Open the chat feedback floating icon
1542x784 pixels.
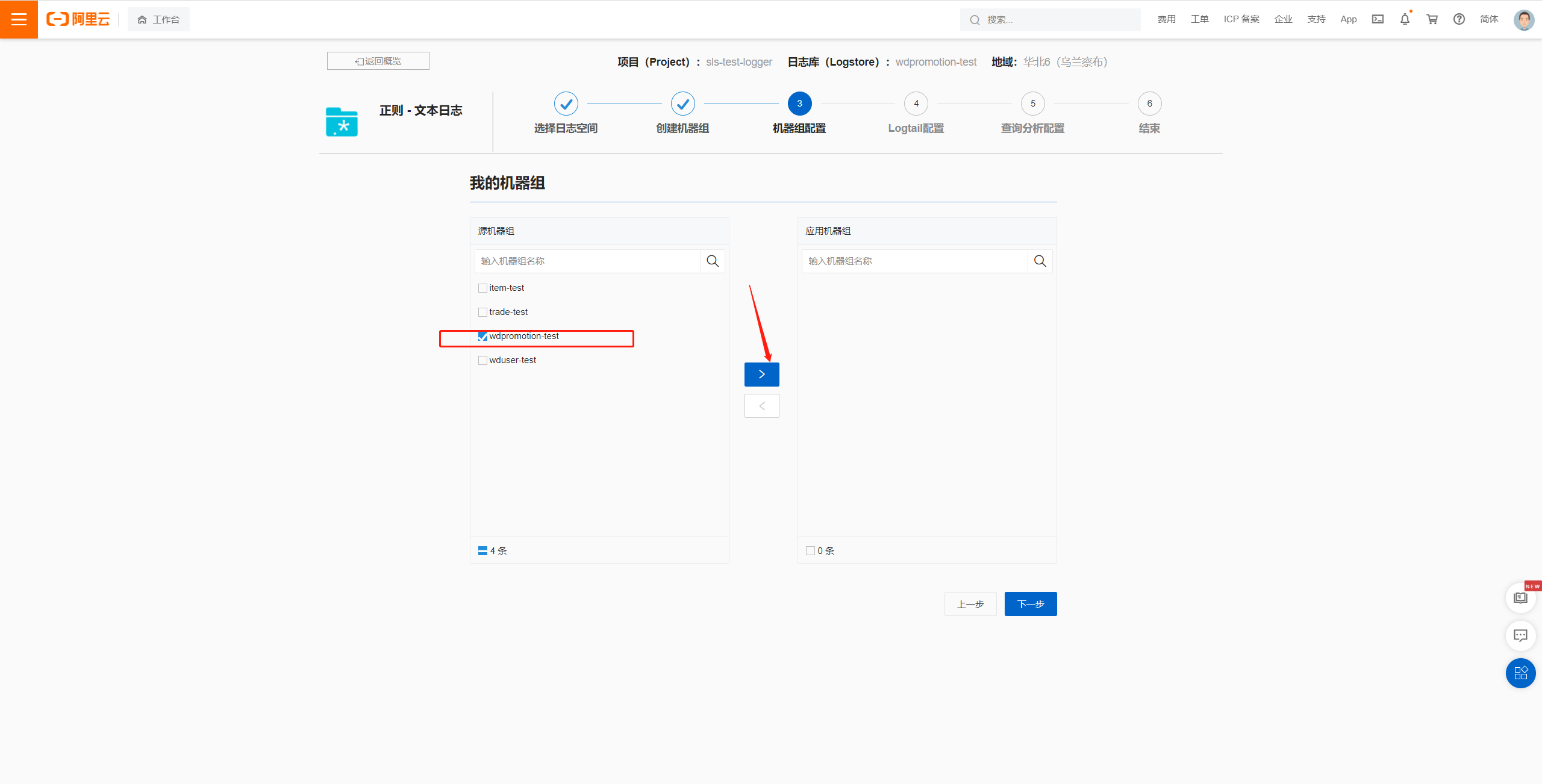pos(1520,635)
